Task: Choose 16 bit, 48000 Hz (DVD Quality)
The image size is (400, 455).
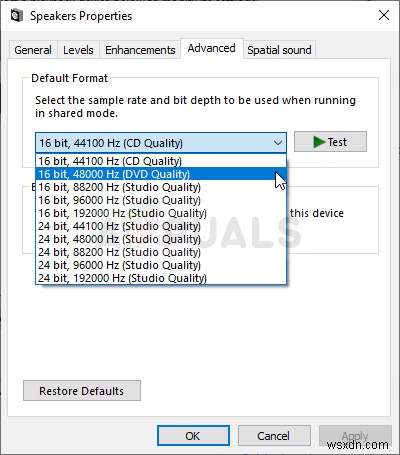Action: [161, 174]
